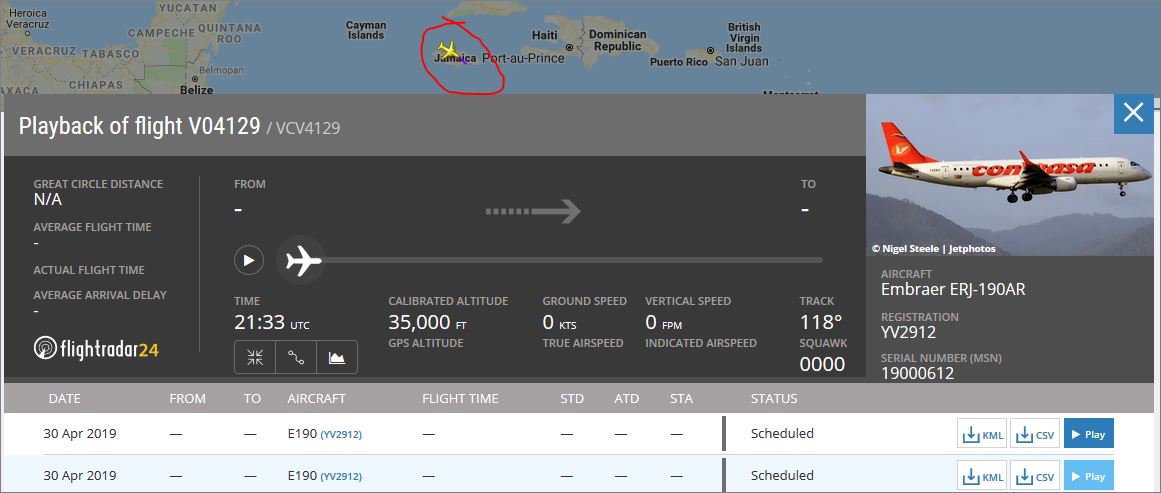Download CSV for the second 30 Apr flight
This screenshot has height=493, width=1161.
click(x=1034, y=476)
